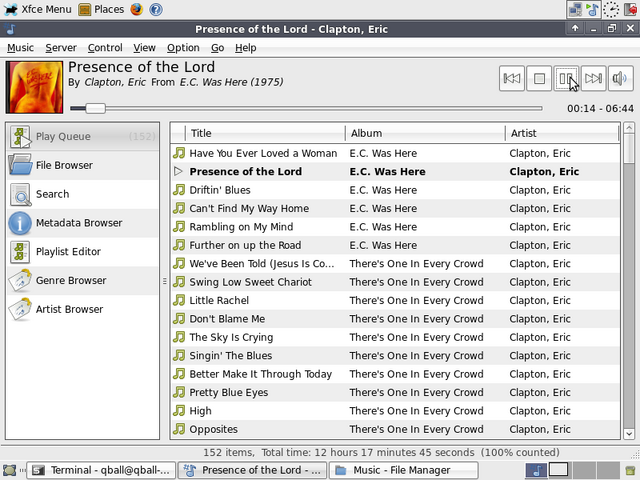
Task: Switch to the Music - File Manager window
Action: coord(404,470)
